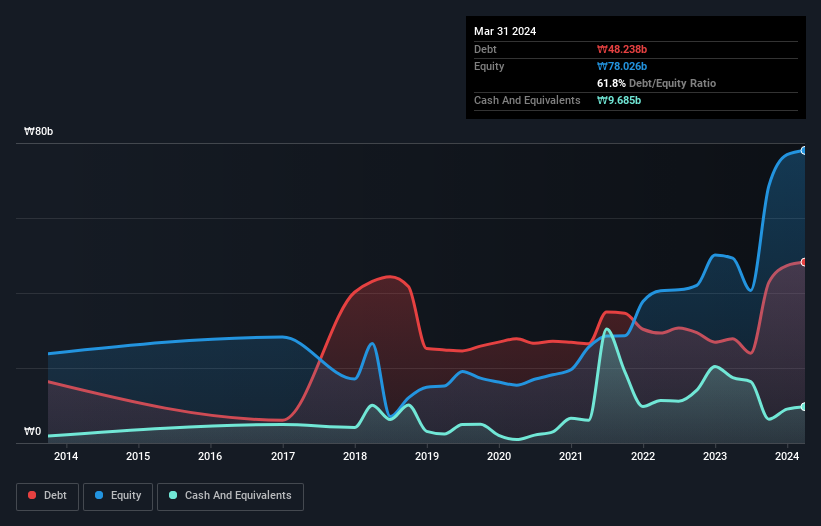
Task: Click the 2016 x-axis label
Action: coord(210,456)
